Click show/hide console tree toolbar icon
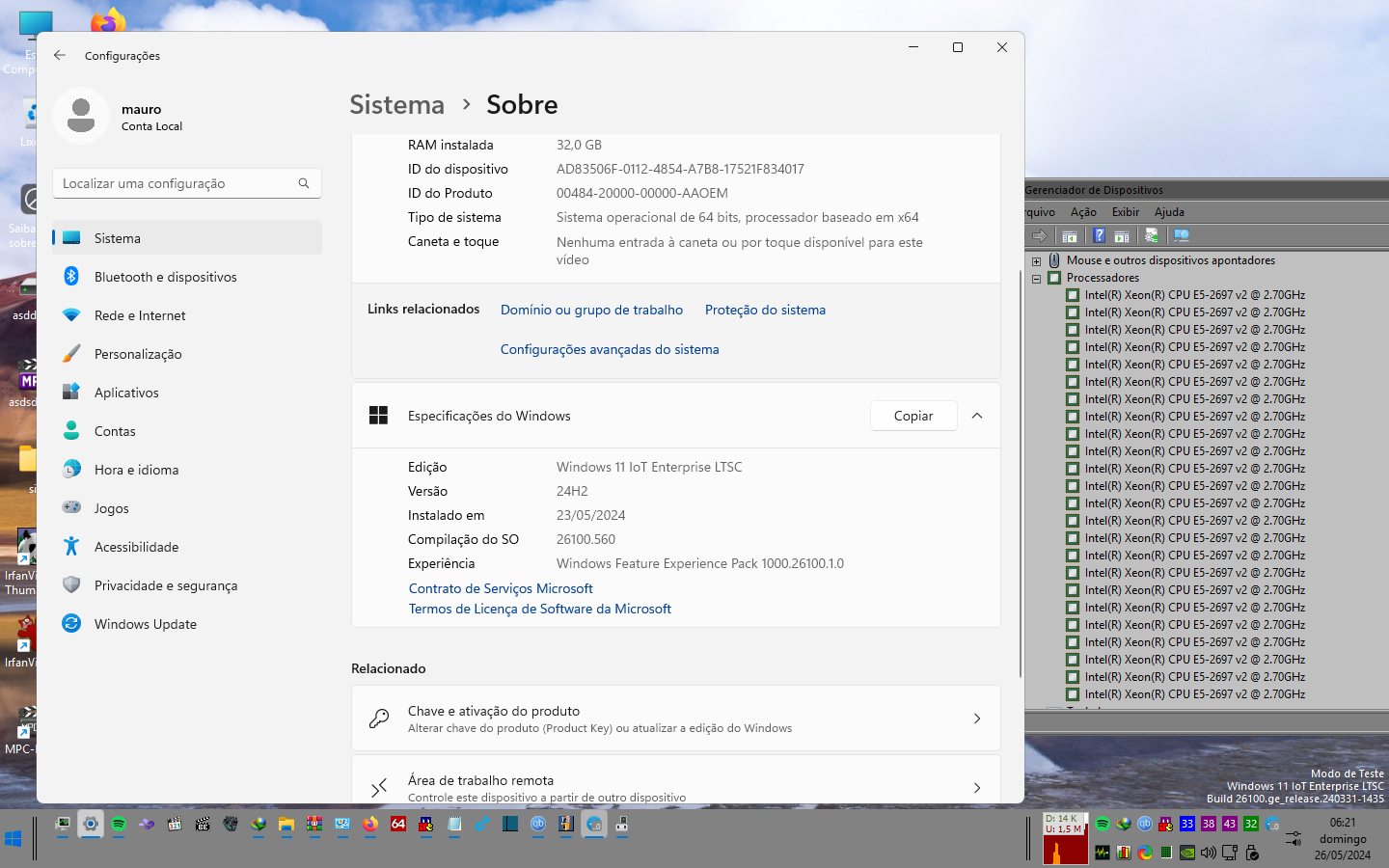This screenshot has height=868, width=1389. 1070,236
